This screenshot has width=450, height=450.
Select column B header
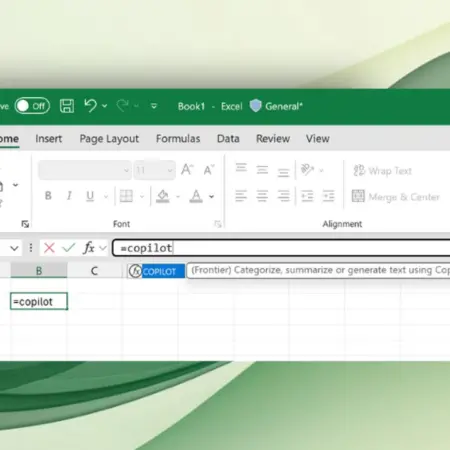click(39, 270)
